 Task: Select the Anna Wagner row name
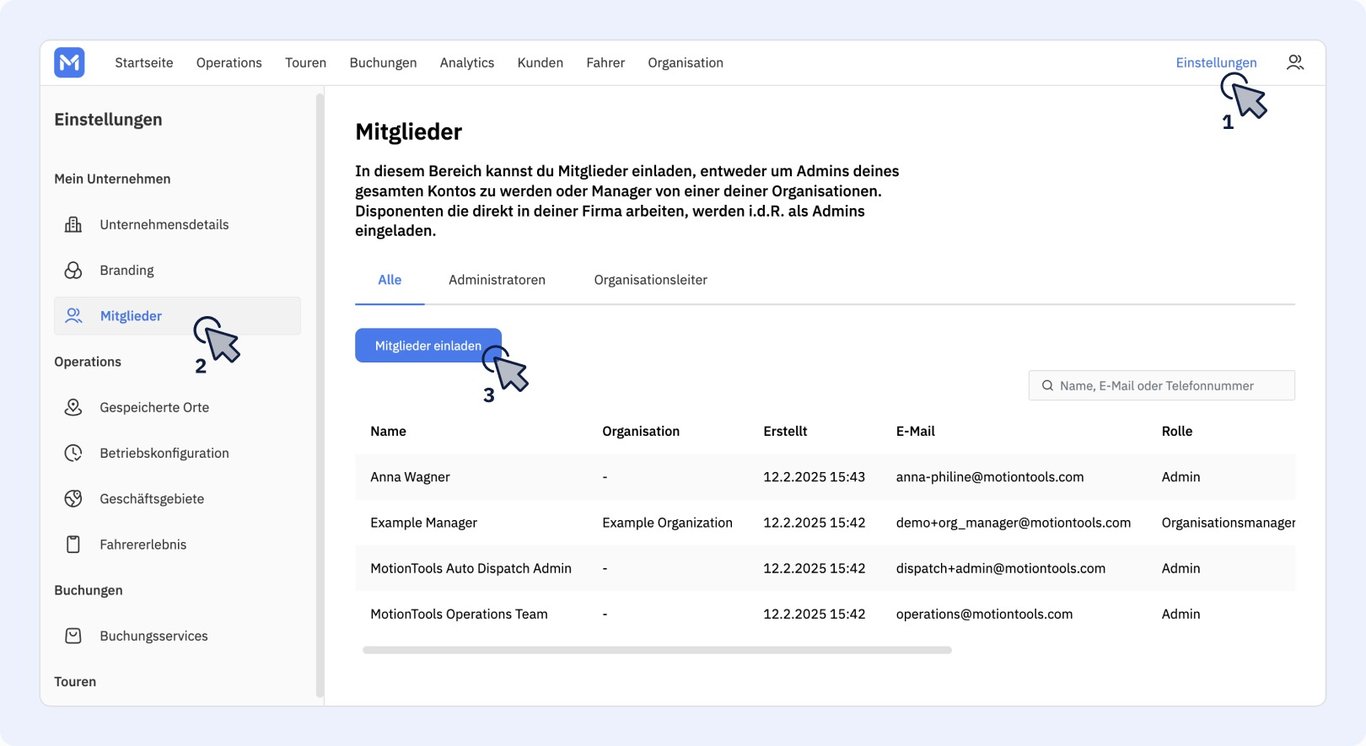410,477
